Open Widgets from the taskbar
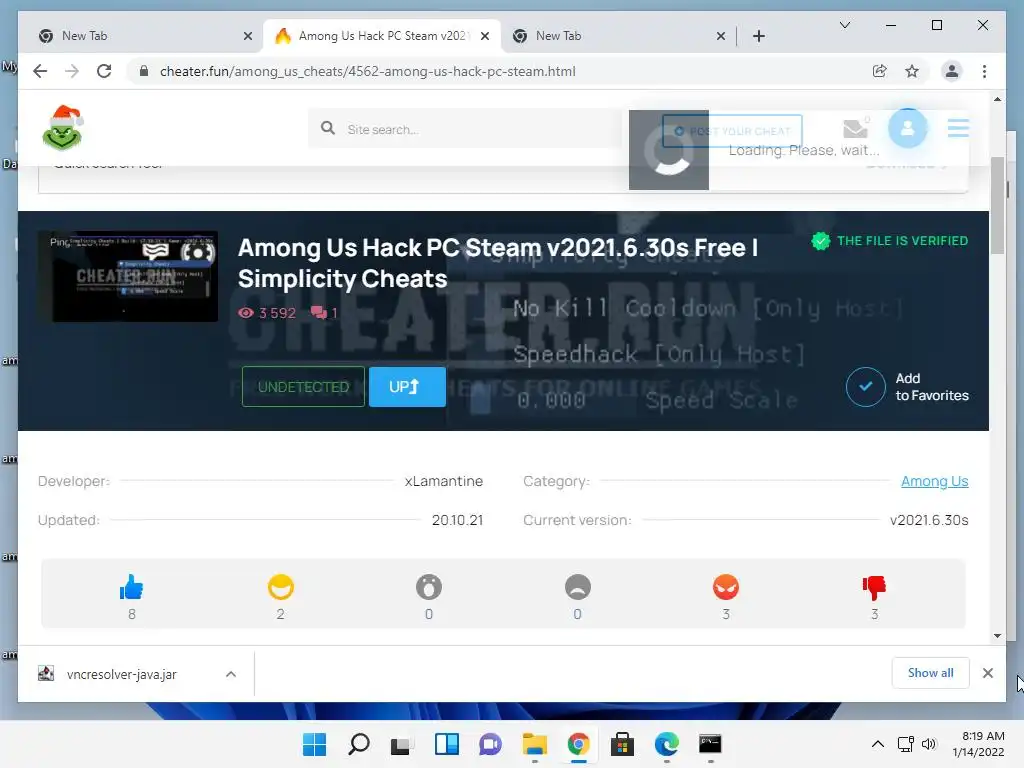 pyautogui.click(x=447, y=744)
